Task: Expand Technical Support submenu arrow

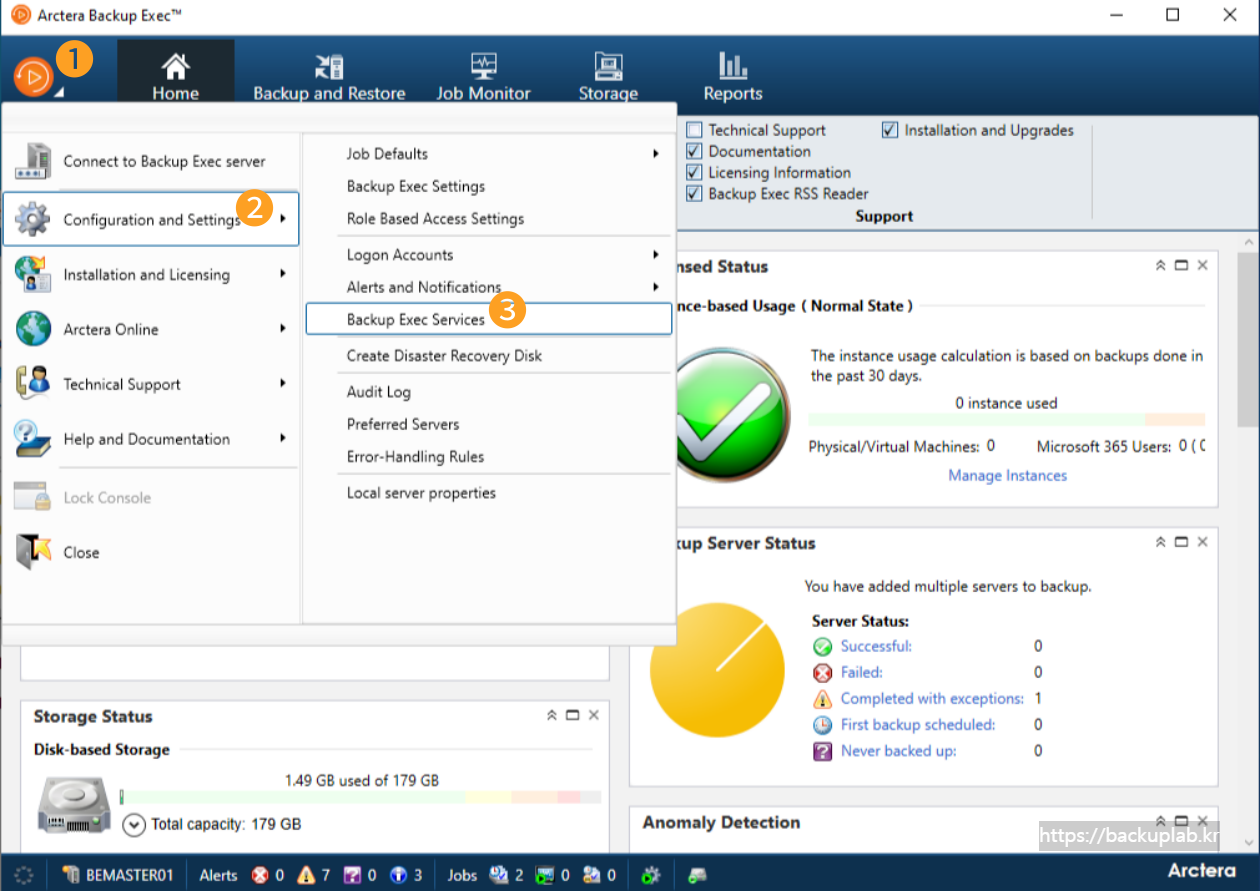Action: click(284, 384)
